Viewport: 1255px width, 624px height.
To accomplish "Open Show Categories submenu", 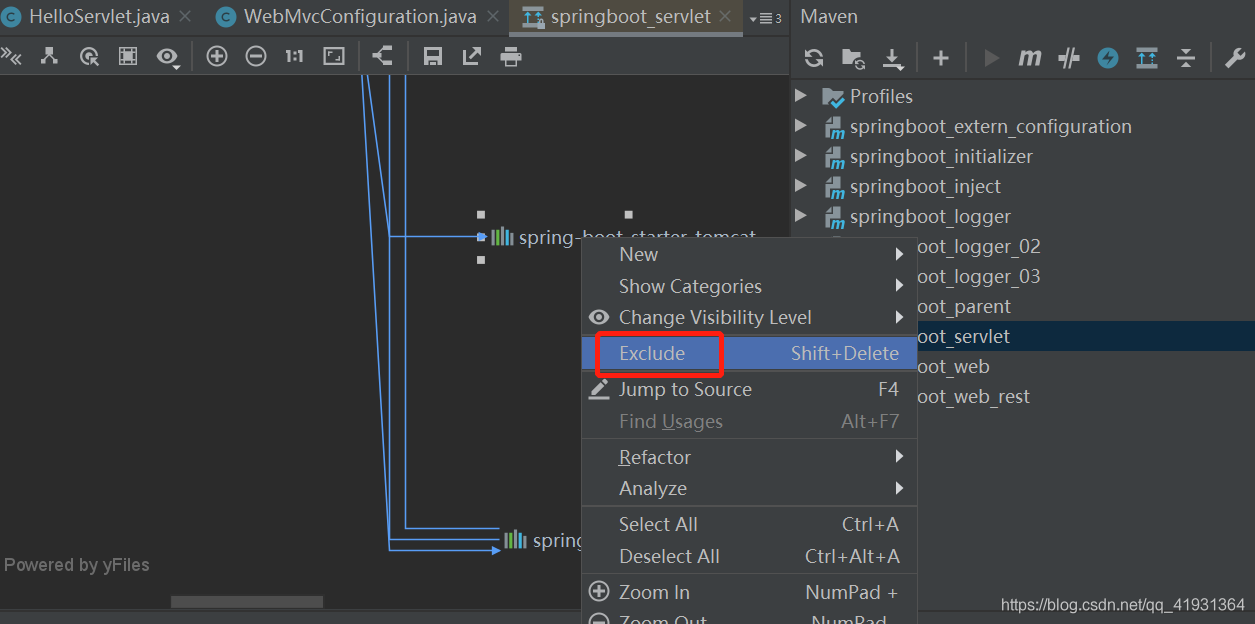I will click(x=749, y=286).
